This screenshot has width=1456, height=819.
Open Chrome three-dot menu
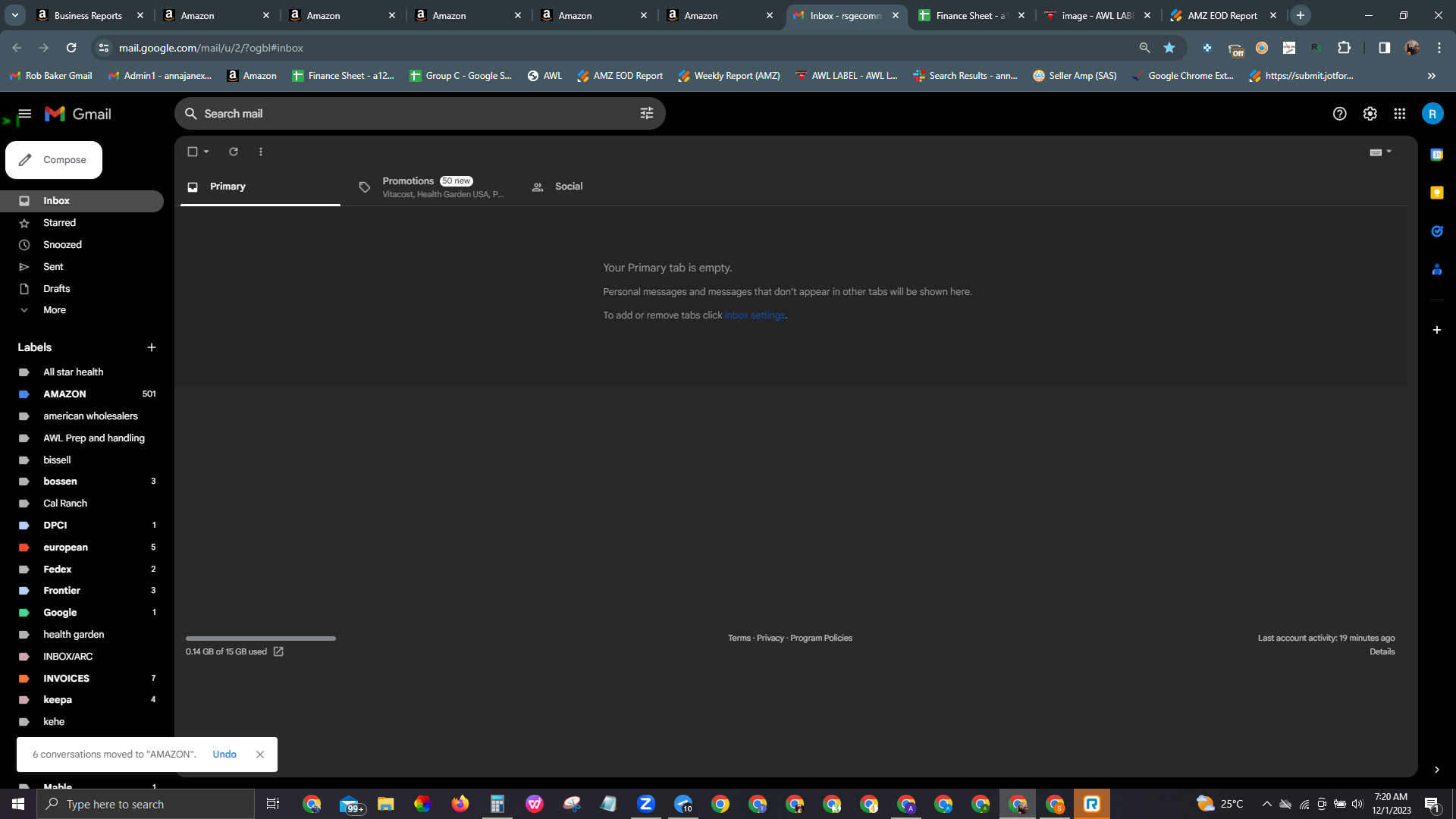click(x=1439, y=48)
